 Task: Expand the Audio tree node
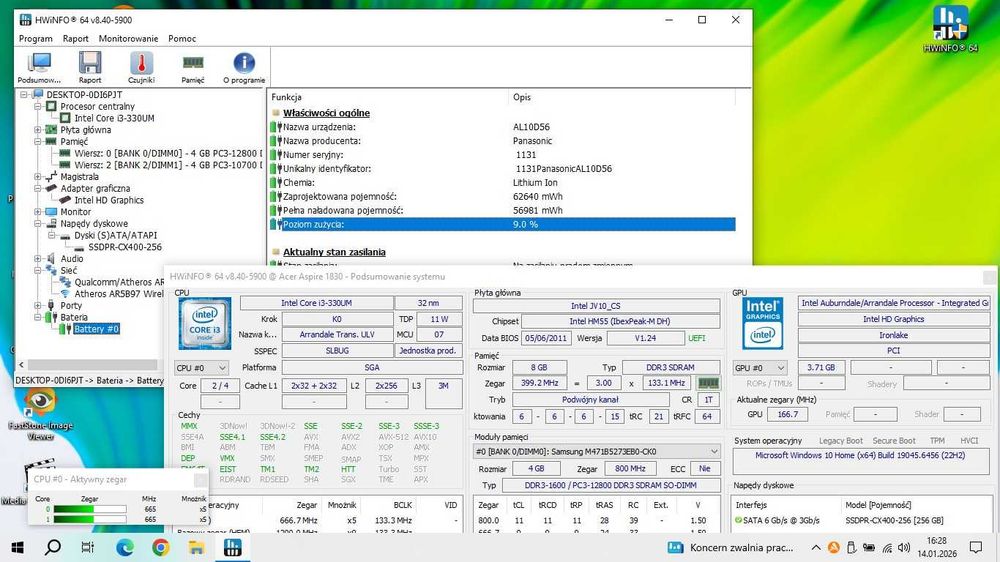click(38, 258)
